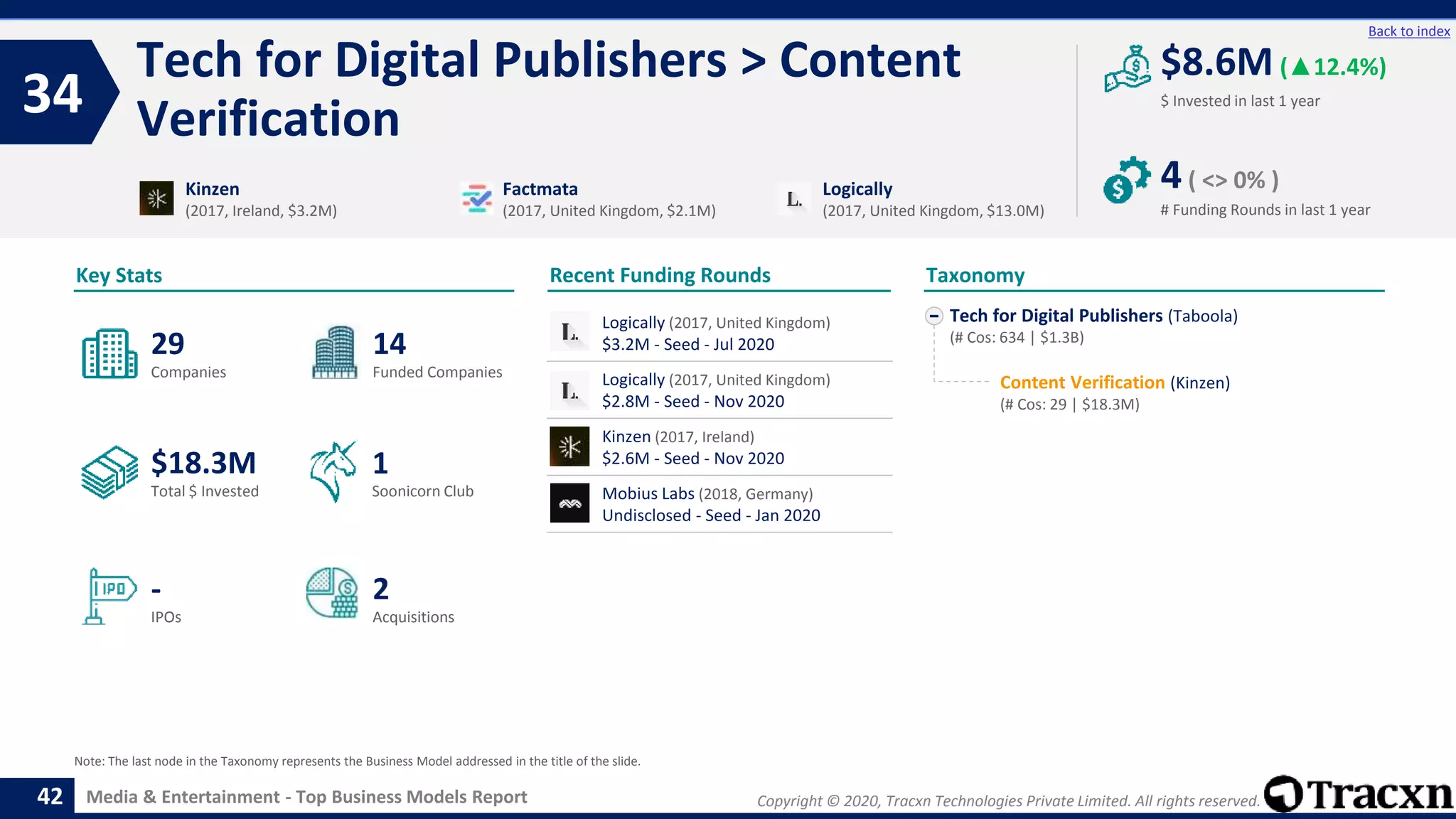Image resolution: width=1456 pixels, height=819 pixels.
Task: Click the Key Stats section heading
Action: click(119, 275)
